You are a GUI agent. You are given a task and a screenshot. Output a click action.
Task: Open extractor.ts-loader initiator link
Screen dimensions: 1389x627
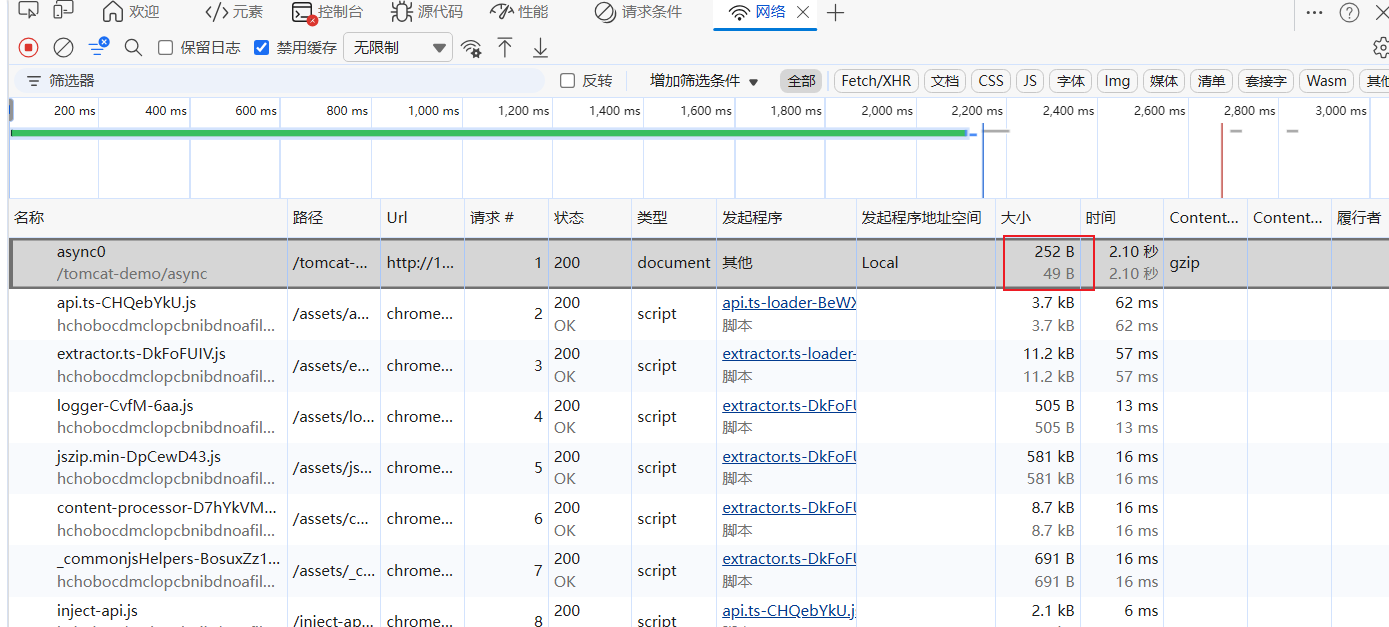789,354
